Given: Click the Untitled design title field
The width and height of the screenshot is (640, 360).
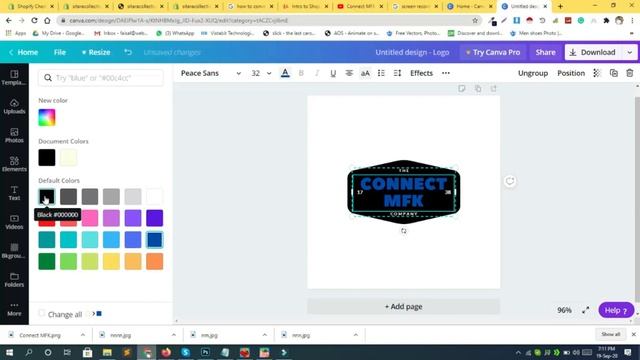Looking at the screenshot, I should (412, 52).
